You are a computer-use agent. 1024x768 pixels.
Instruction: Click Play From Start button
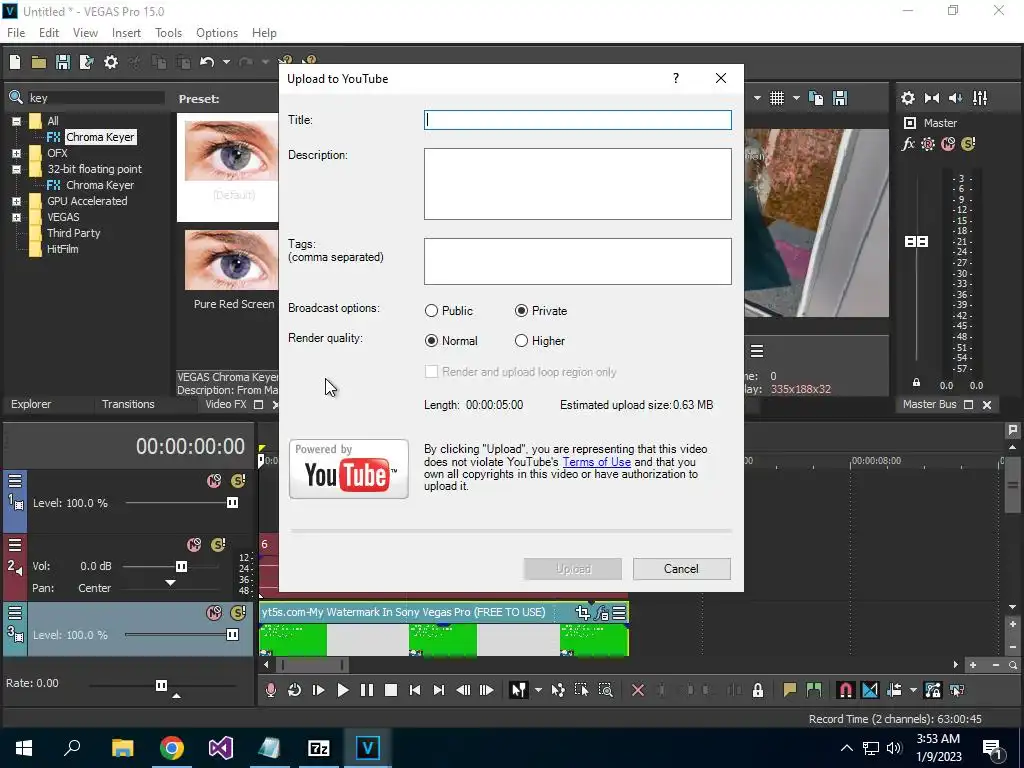point(318,690)
